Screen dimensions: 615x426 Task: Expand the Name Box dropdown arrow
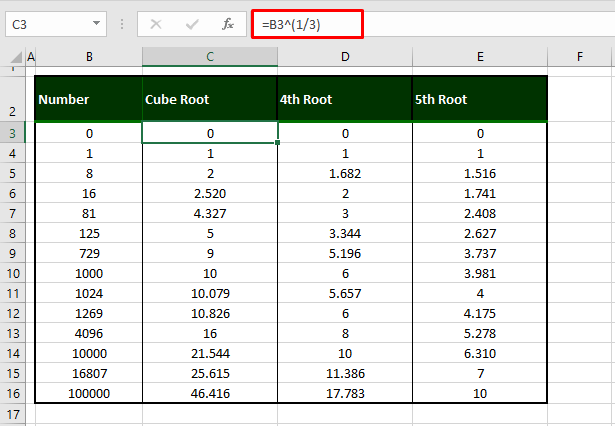coord(95,23)
